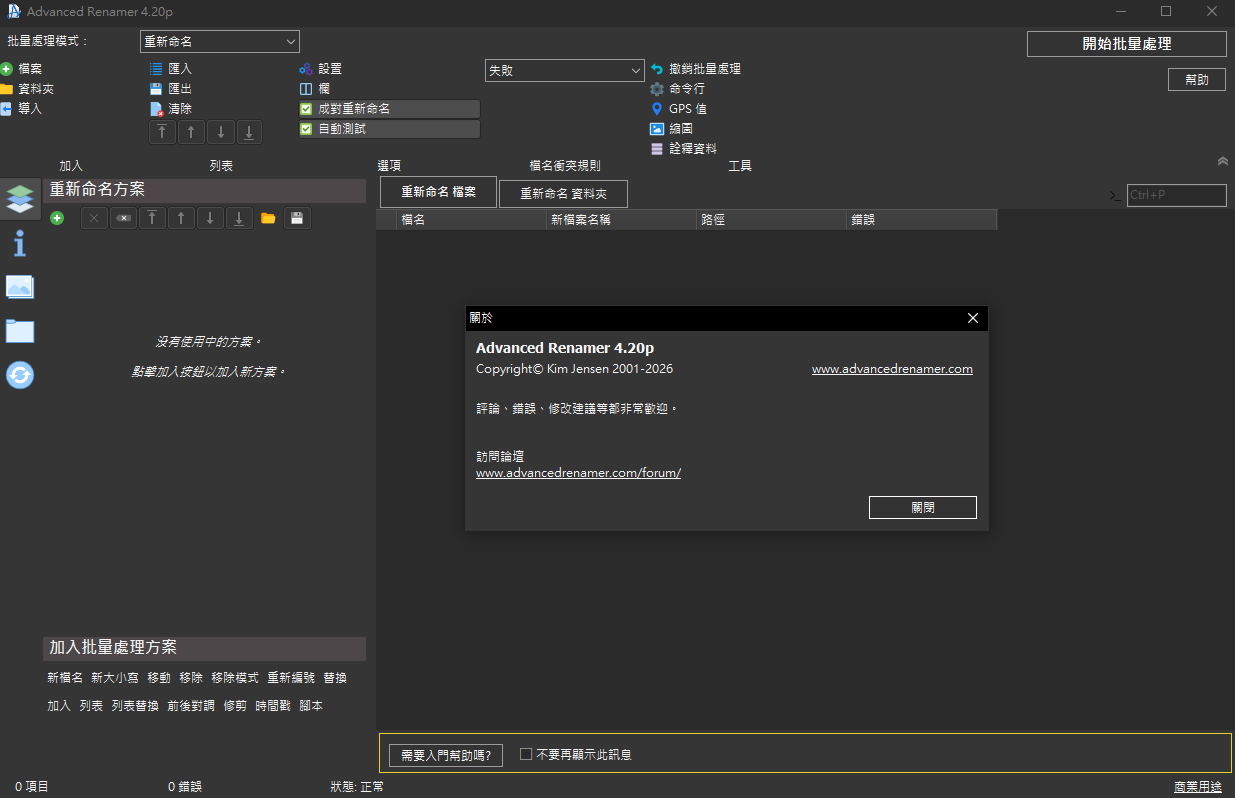This screenshot has width=1235, height=798.
Task: Toggle 成對重新命名 checkbox
Action: 306,109
